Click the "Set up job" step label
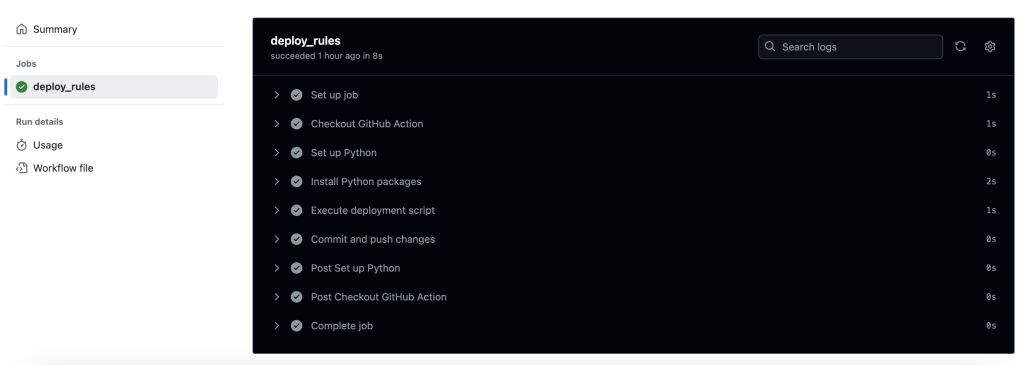The width and height of the screenshot is (1024, 365). (x=334, y=95)
